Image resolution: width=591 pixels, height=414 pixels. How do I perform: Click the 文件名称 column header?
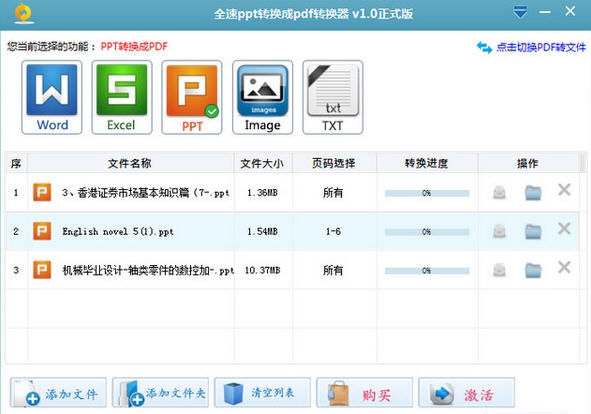130,163
